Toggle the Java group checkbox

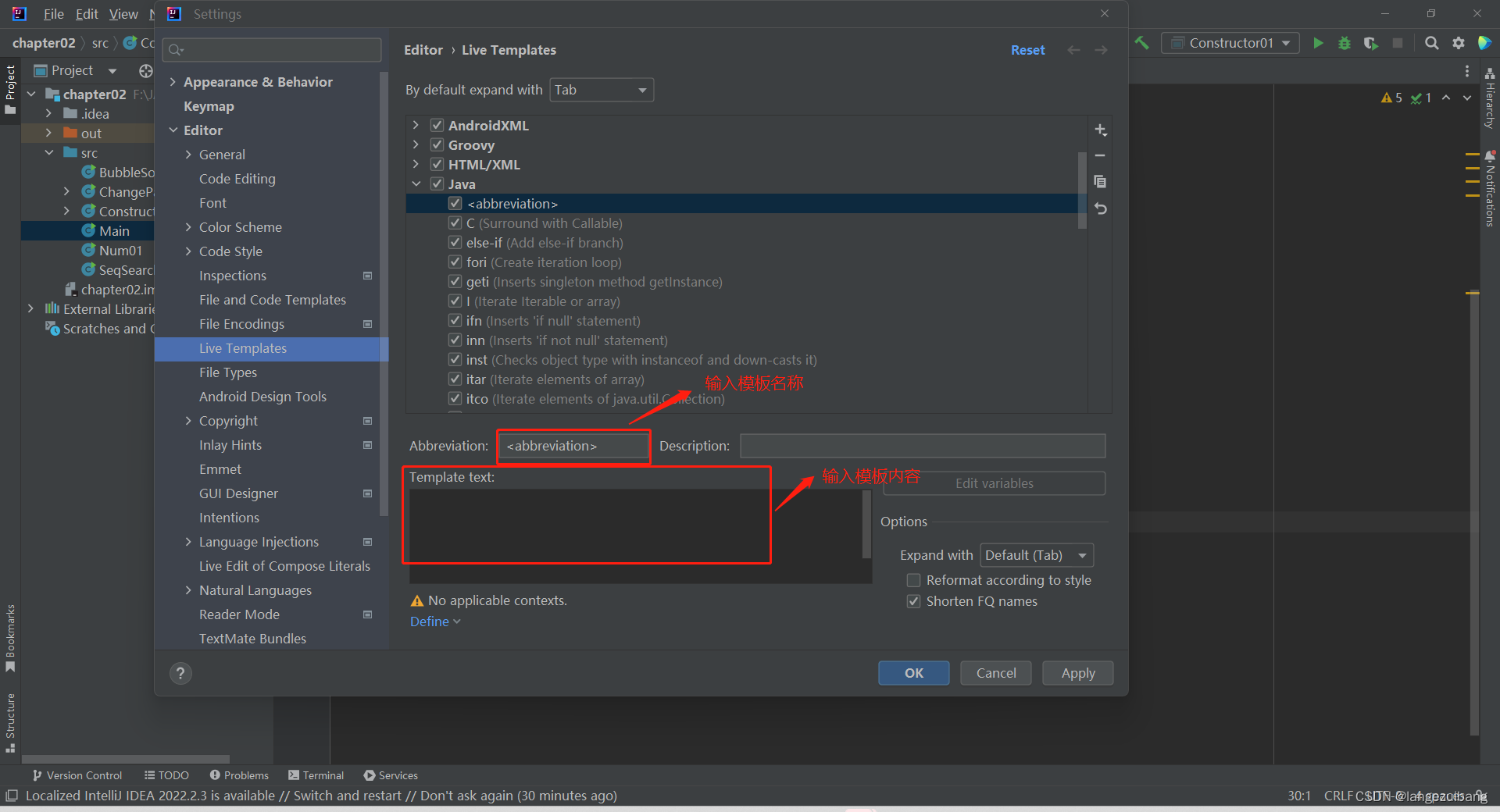(x=437, y=183)
